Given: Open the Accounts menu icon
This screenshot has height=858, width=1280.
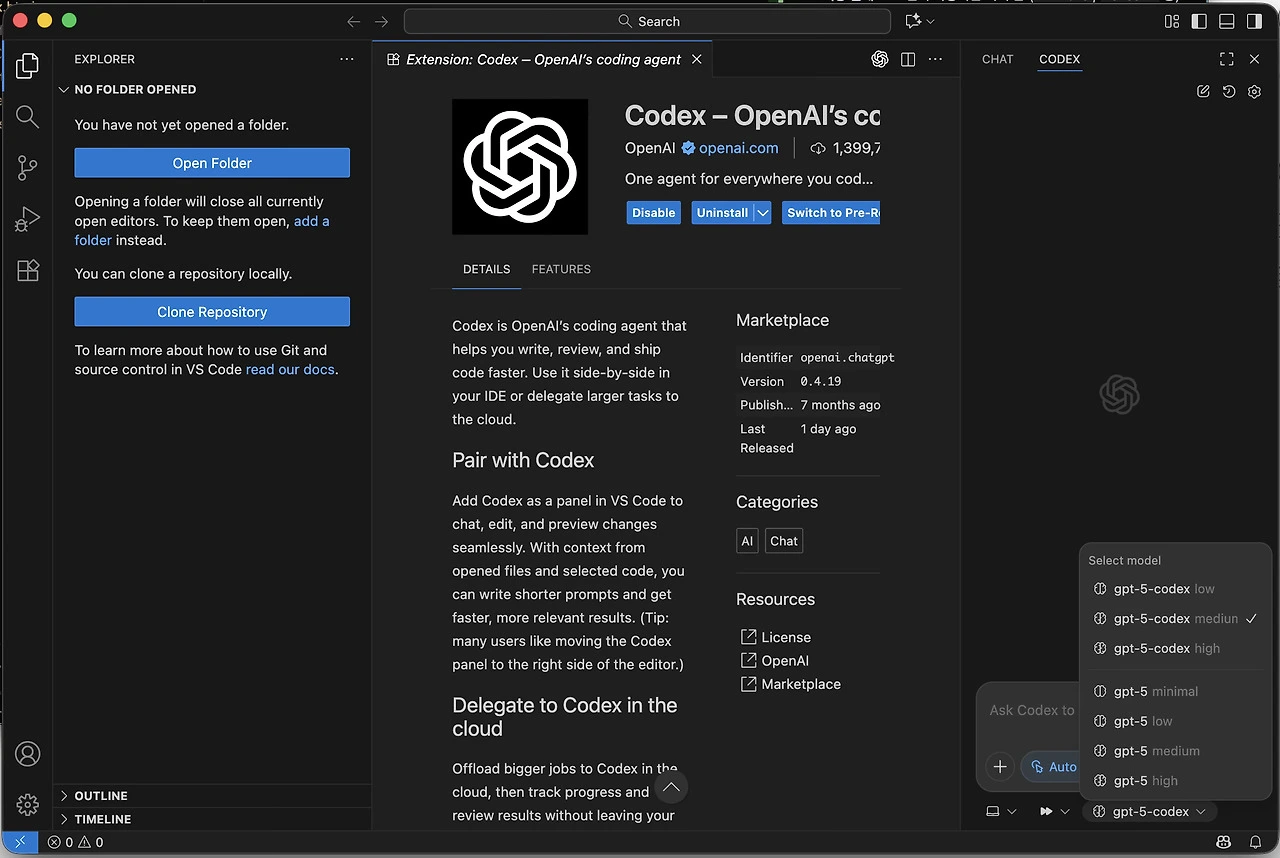Looking at the screenshot, I should click(x=28, y=754).
